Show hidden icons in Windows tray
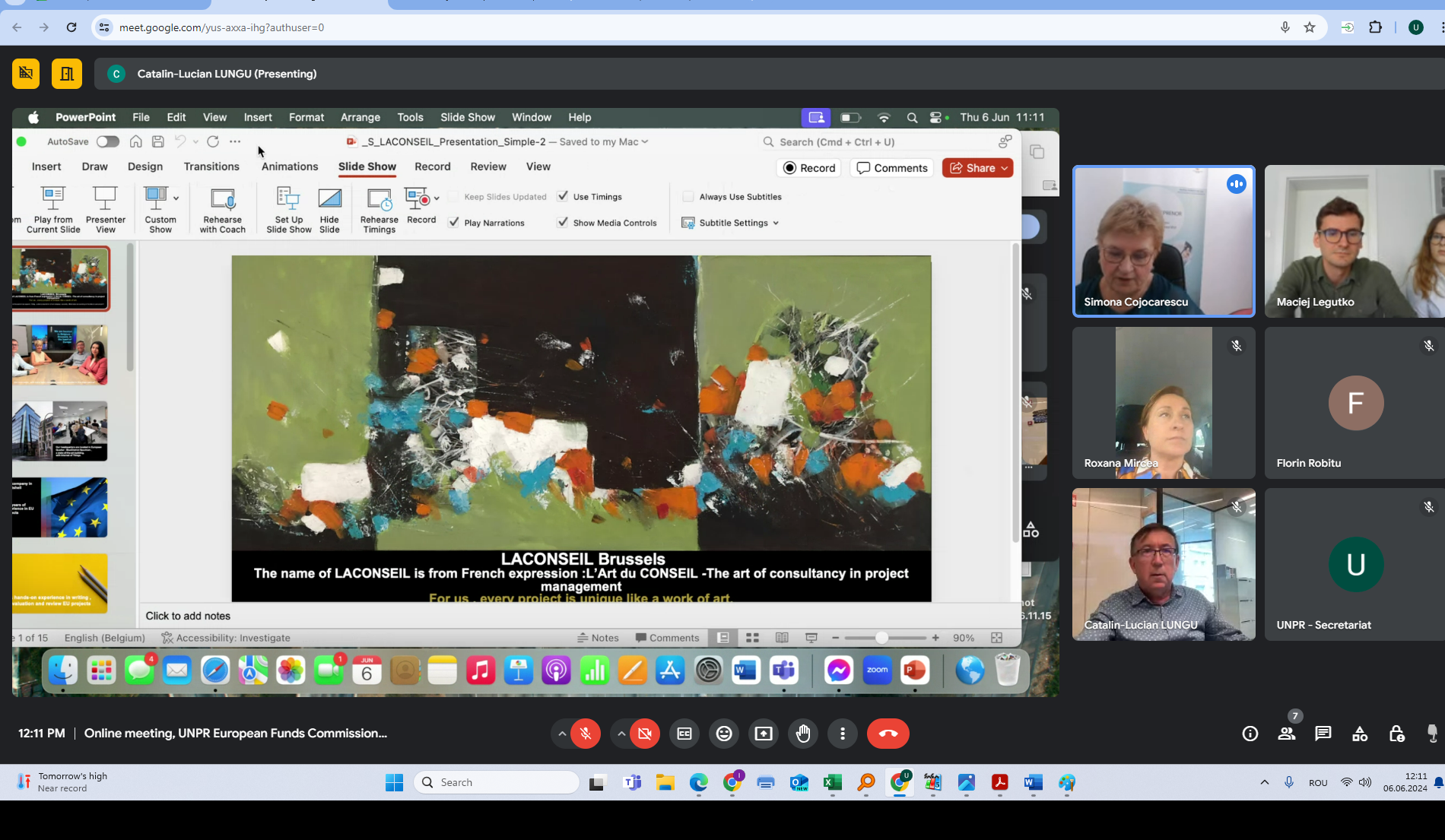The width and height of the screenshot is (1445, 840). coord(1265,782)
